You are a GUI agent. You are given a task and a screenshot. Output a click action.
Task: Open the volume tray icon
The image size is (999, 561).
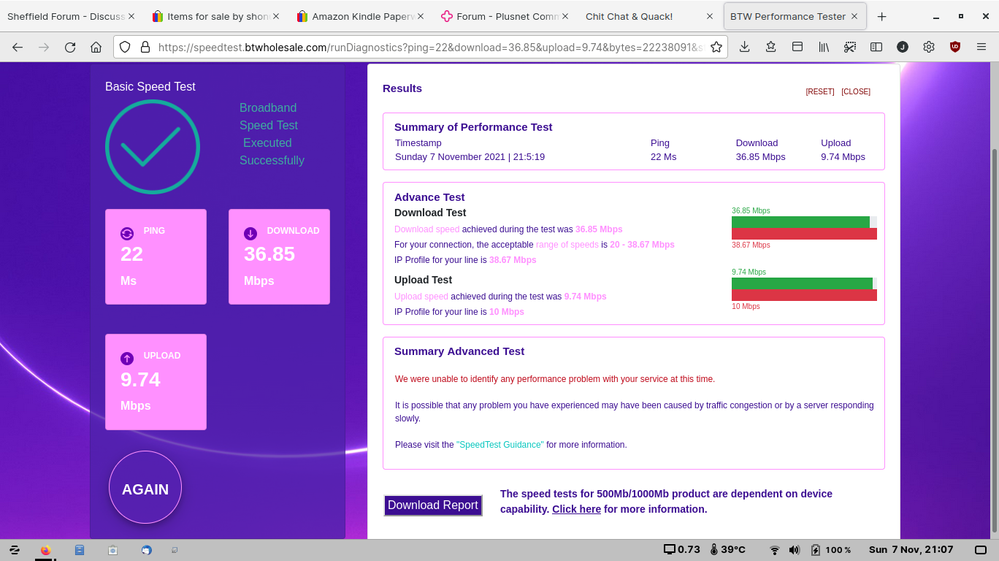tap(794, 550)
